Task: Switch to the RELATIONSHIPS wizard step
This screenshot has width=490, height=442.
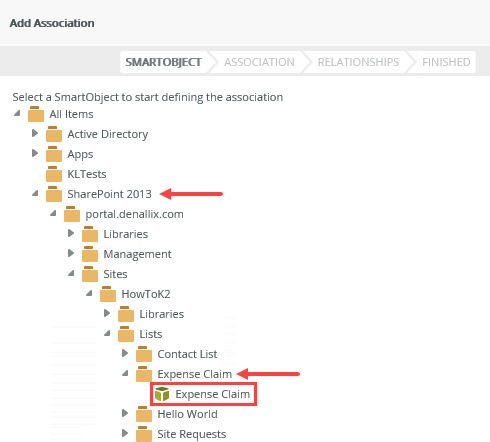Action: [358, 62]
